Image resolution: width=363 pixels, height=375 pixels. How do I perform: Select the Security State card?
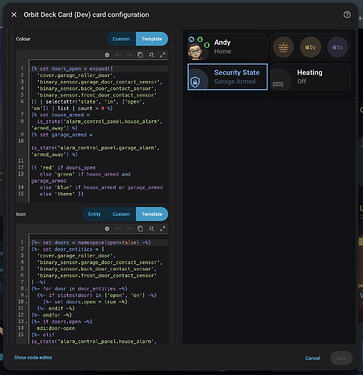pyautogui.click(x=228, y=77)
